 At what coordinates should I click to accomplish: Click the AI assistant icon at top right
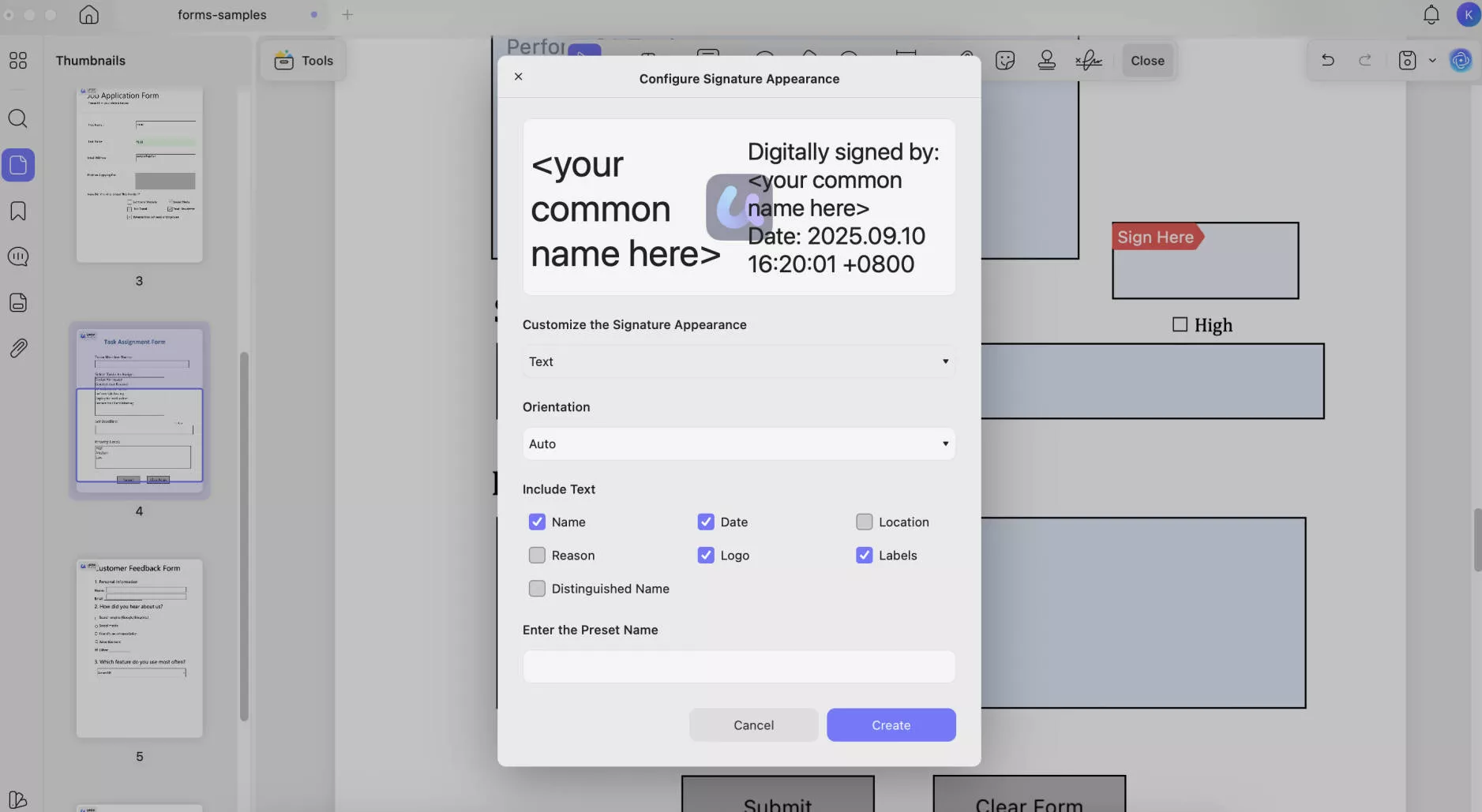pos(1461,61)
